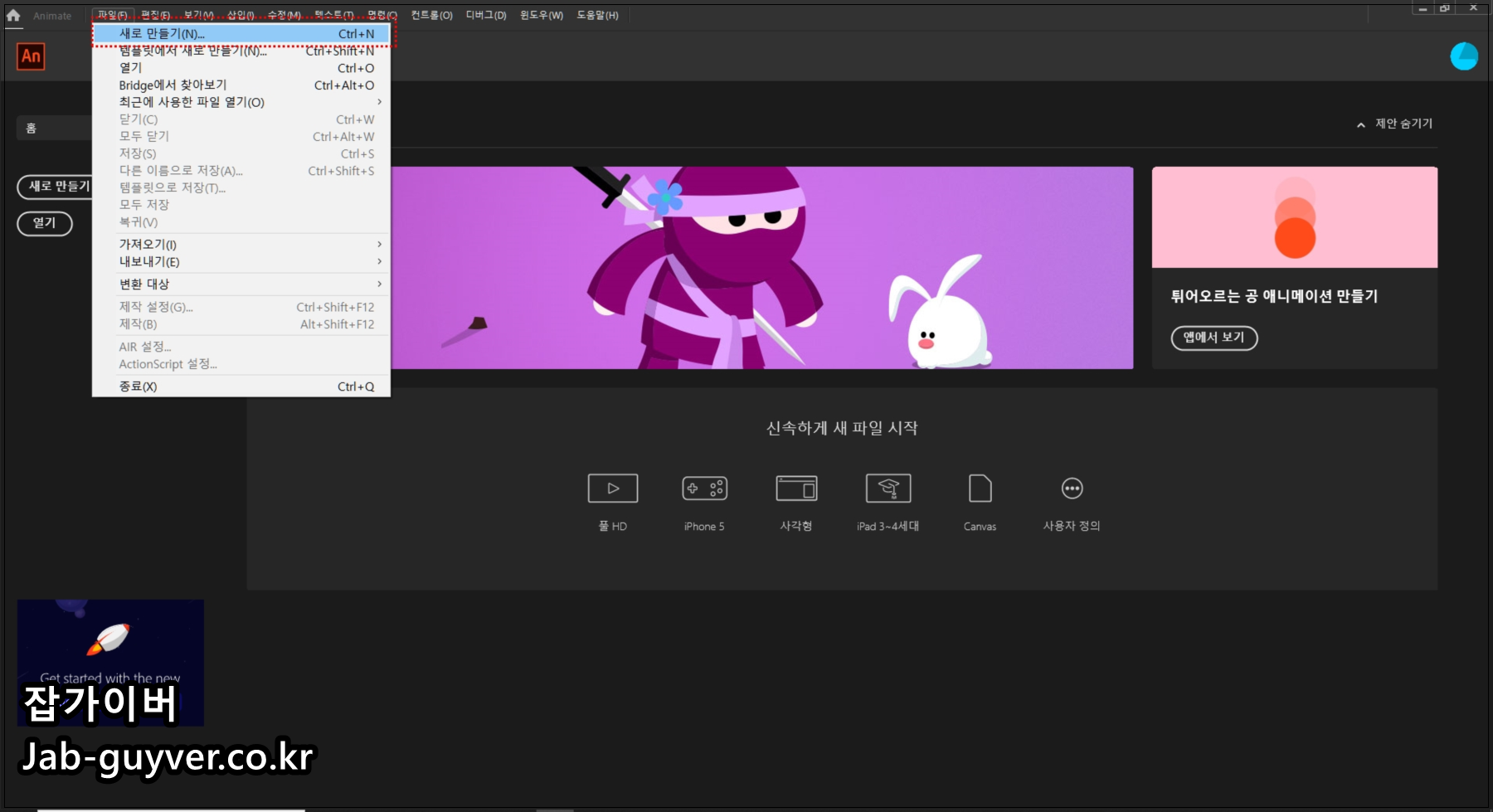Choose the iPad 3~4세대 preset icon
The width and height of the screenshot is (1493, 812).
click(x=888, y=489)
